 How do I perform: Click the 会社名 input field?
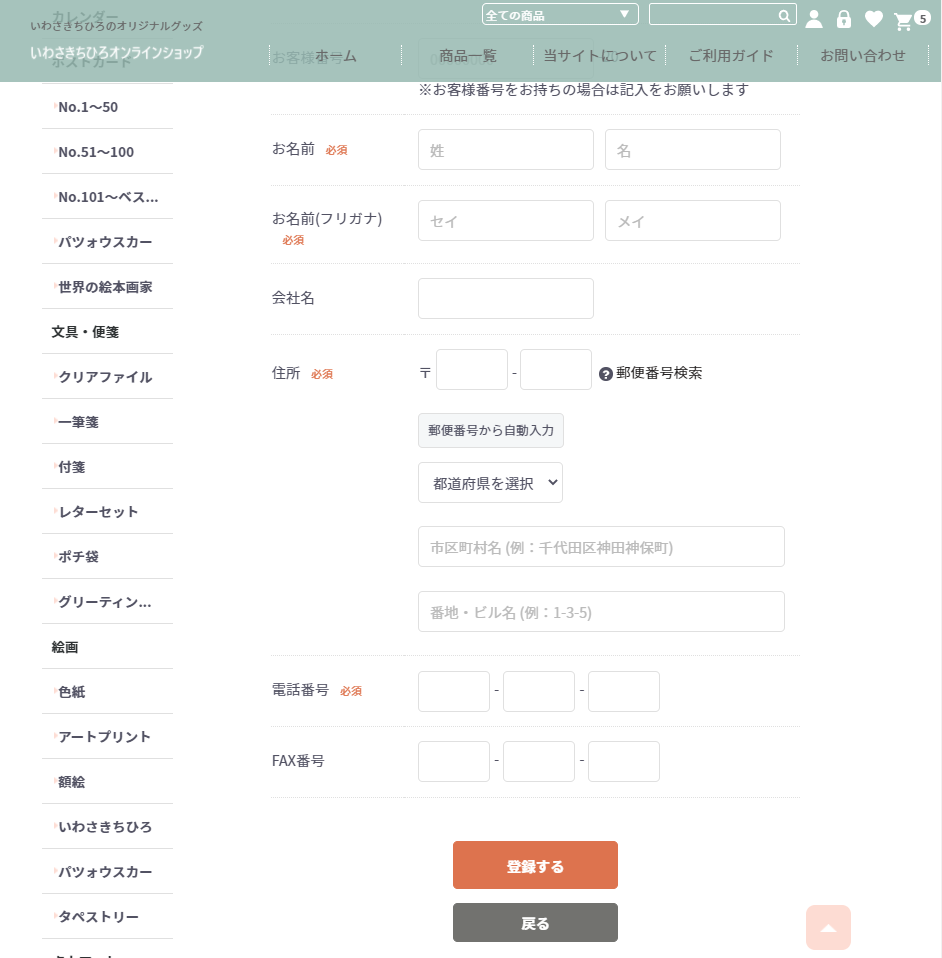point(506,299)
